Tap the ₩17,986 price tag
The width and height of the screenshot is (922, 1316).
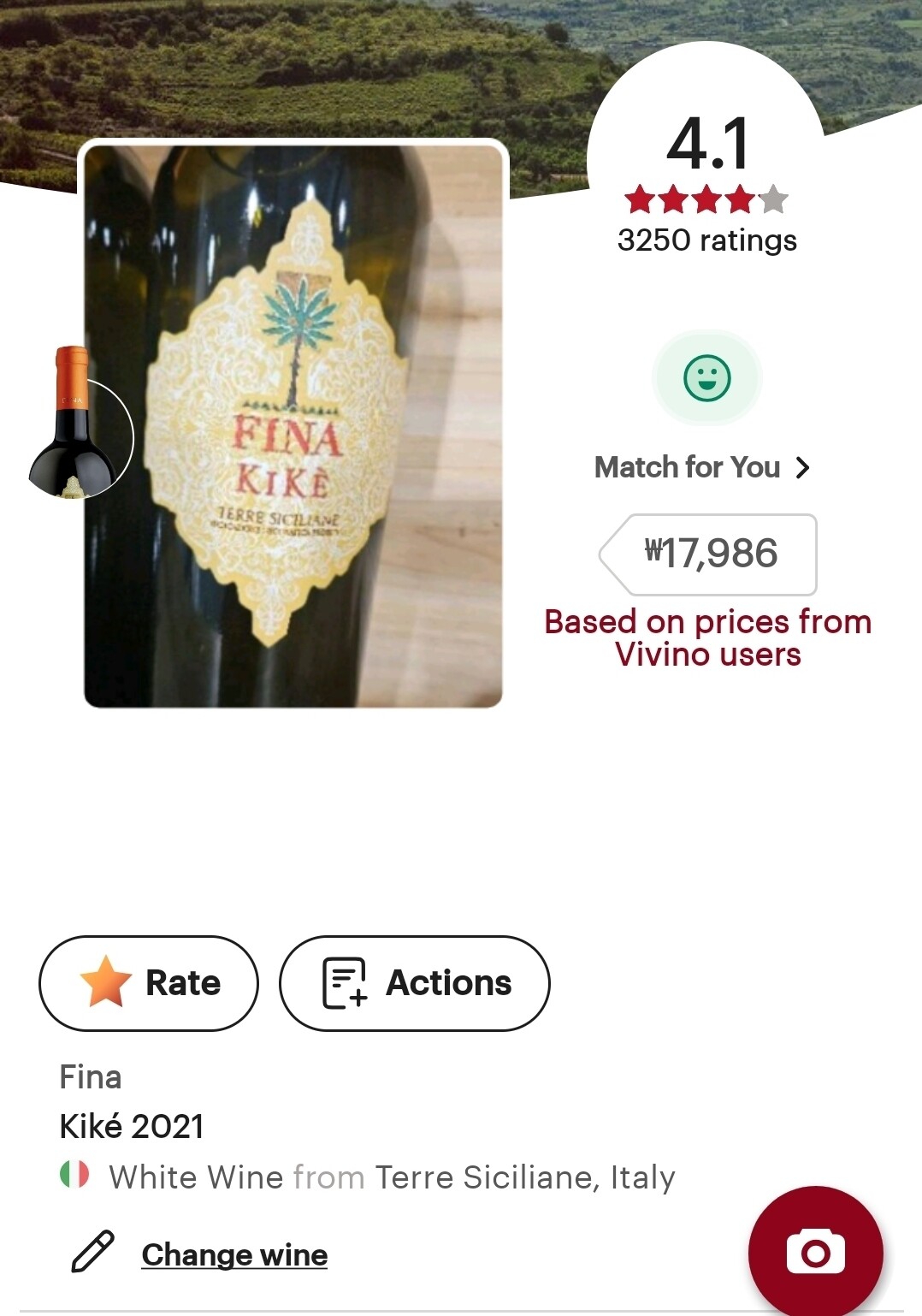pos(710,554)
